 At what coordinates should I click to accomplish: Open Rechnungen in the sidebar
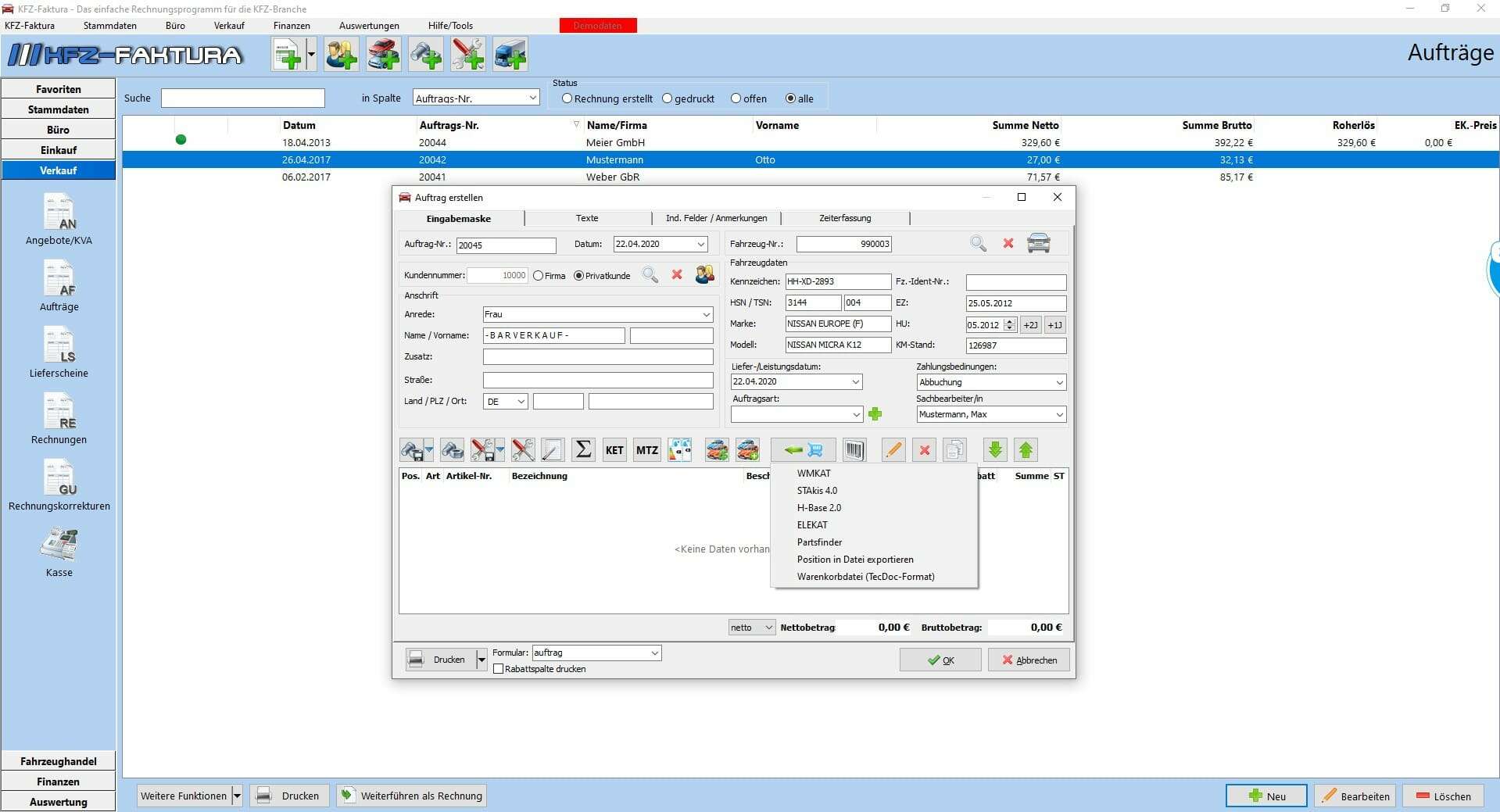point(59,419)
